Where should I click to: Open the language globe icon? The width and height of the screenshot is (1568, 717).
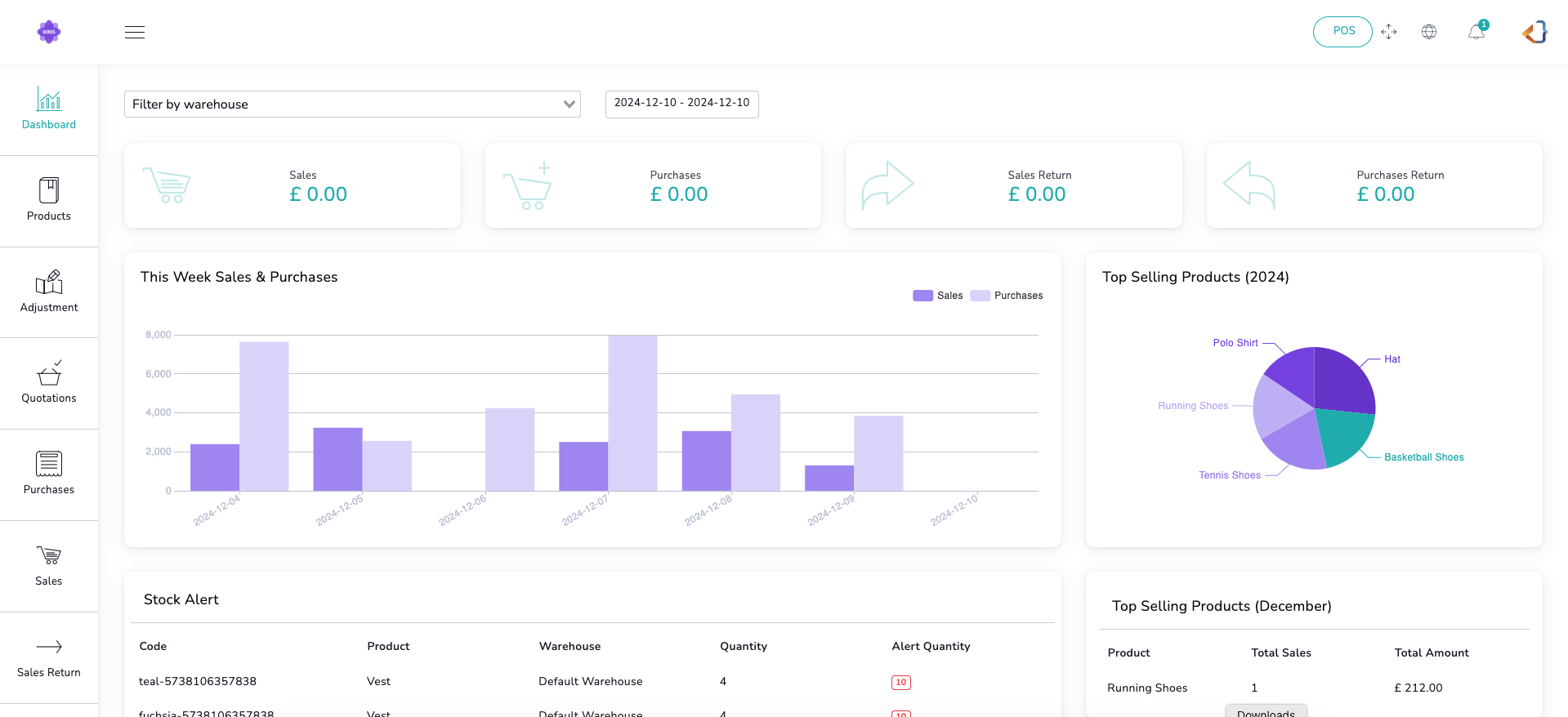point(1429,32)
